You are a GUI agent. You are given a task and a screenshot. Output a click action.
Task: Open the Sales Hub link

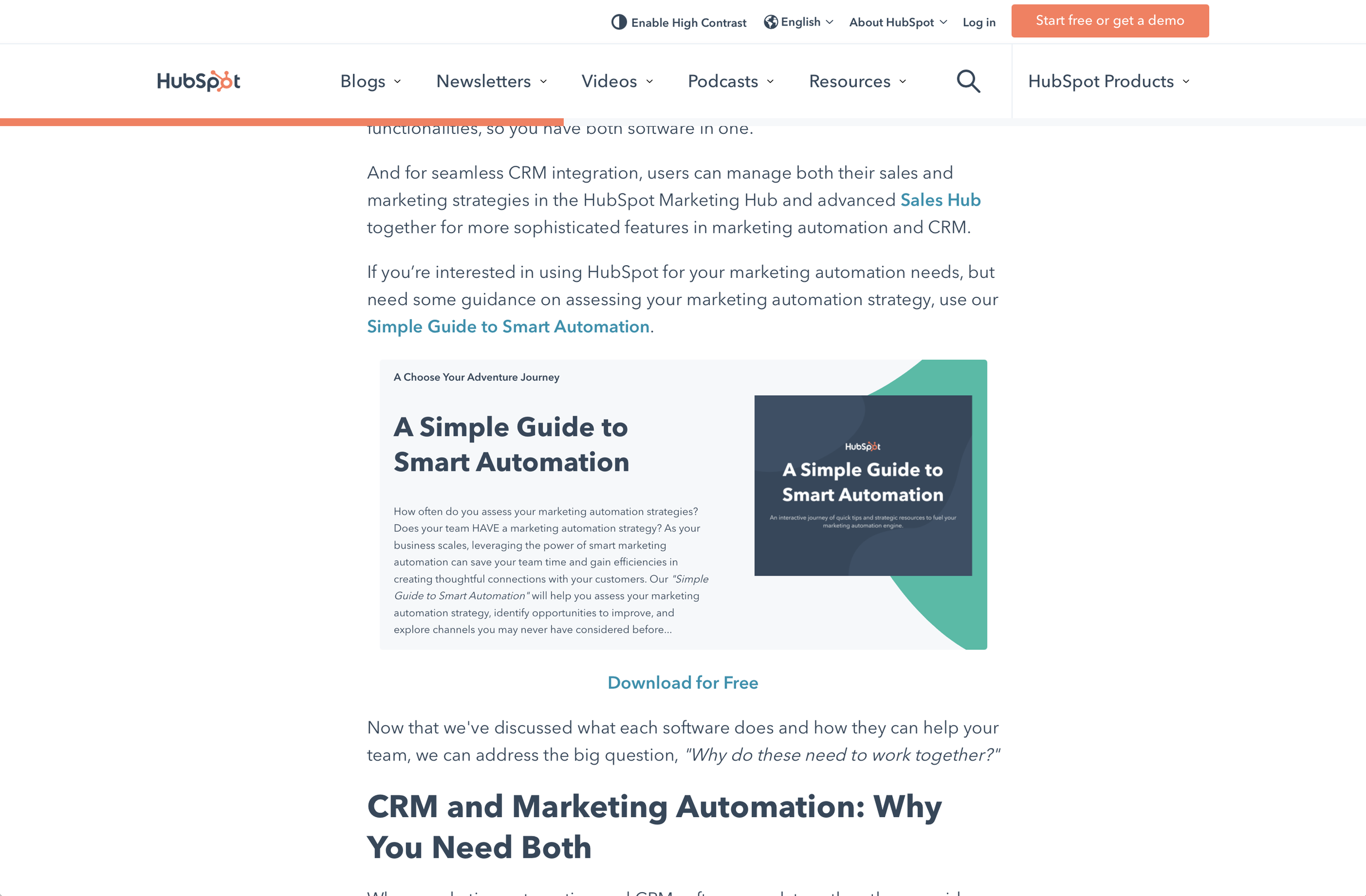(940, 200)
